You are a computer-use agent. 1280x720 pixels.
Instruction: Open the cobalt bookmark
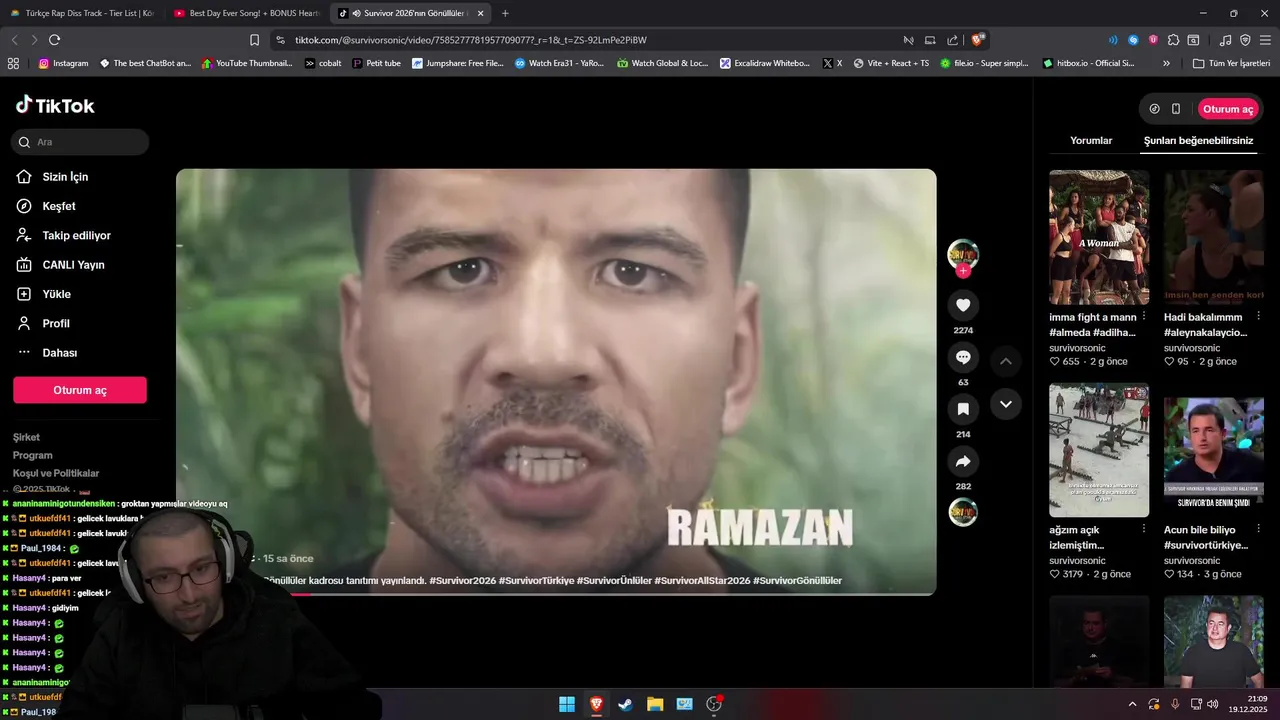tap(323, 63)
